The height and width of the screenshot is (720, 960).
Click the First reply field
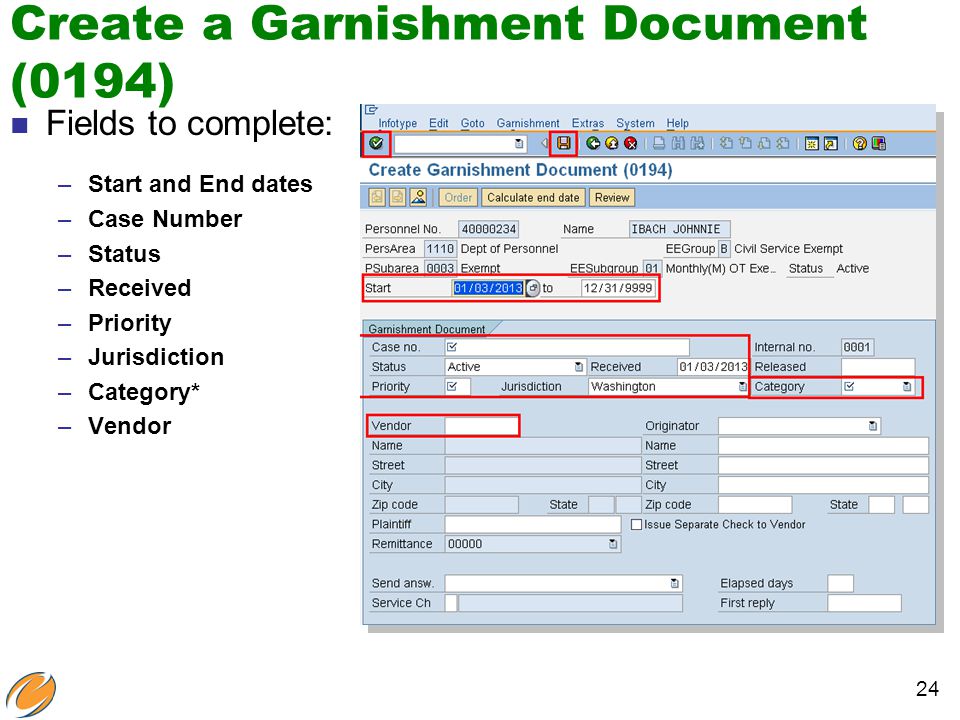864,603
